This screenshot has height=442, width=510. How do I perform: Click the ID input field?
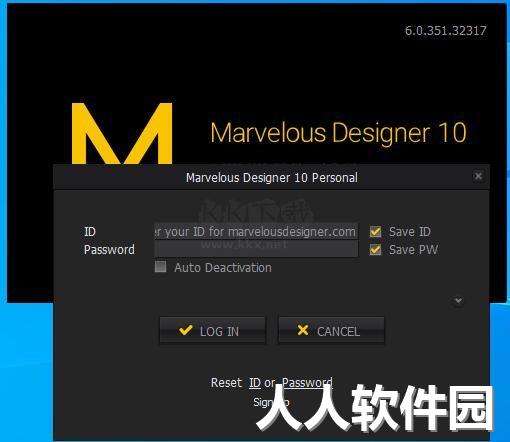[256, 231]
